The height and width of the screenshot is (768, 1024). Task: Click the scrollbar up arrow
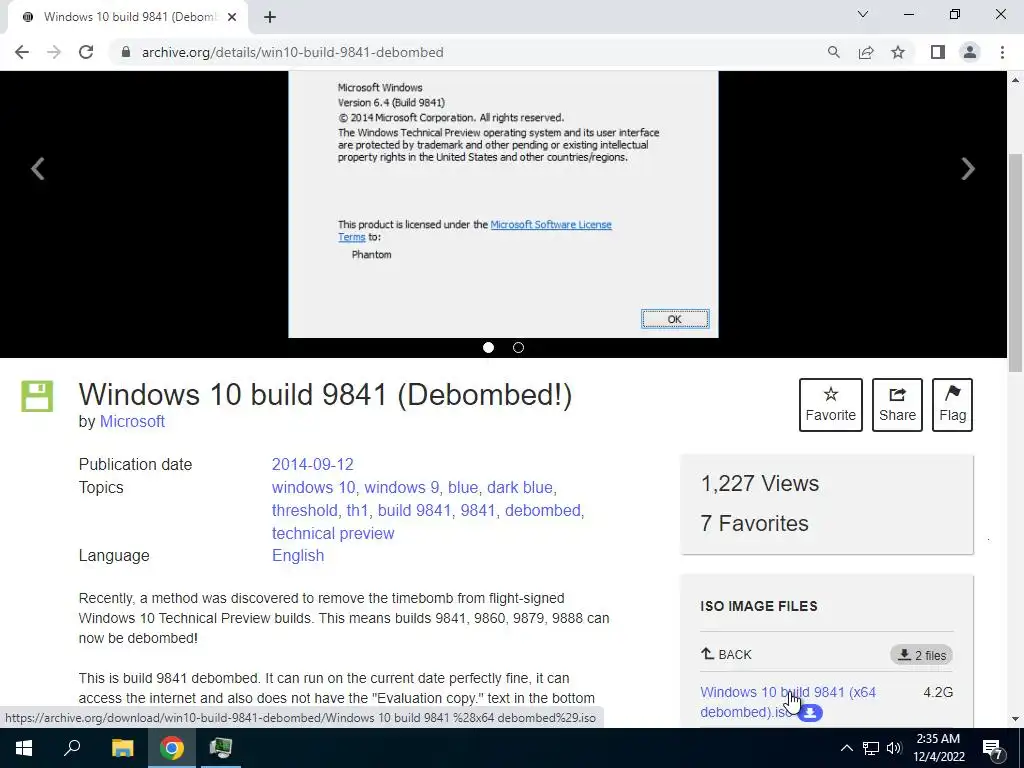pyautogui.click(x=1016, y=80)
